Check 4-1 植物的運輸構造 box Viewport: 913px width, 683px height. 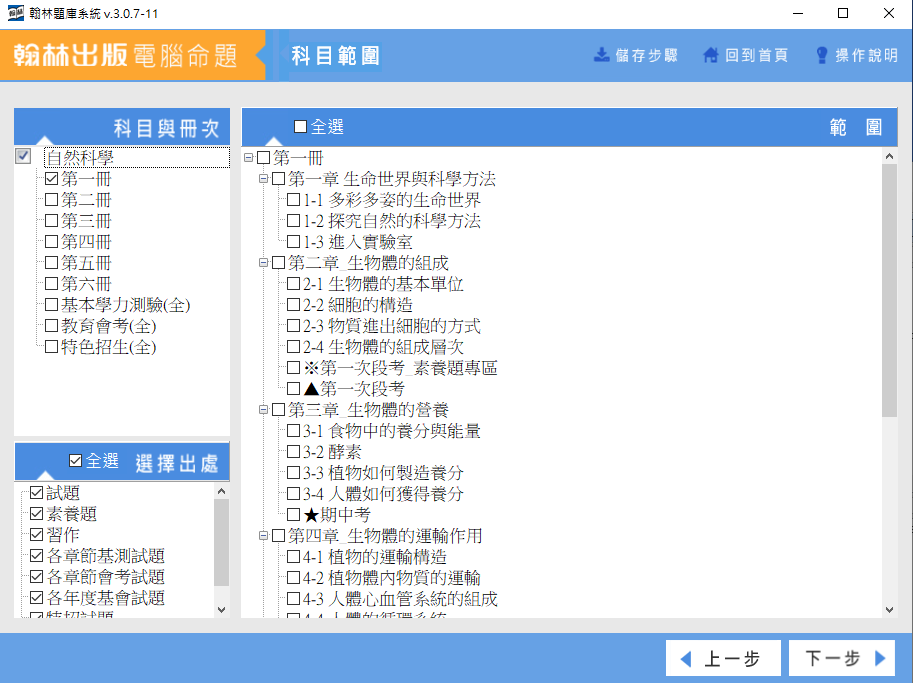click(293, 557)
